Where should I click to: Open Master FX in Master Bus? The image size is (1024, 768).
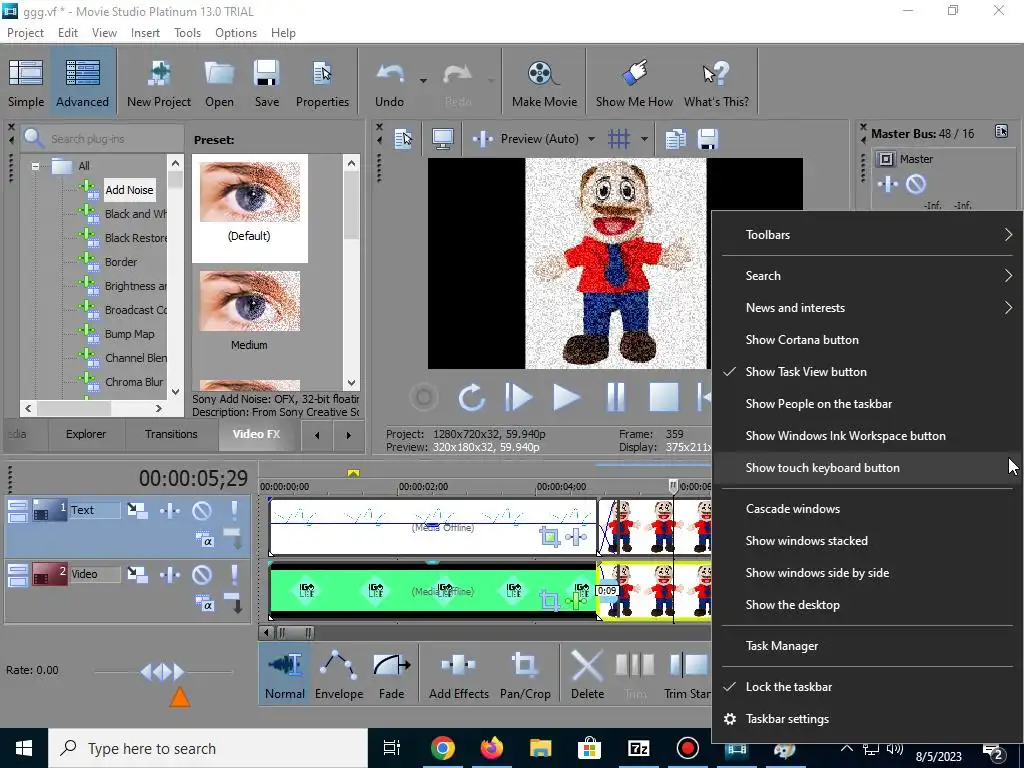tap(887, 184)
